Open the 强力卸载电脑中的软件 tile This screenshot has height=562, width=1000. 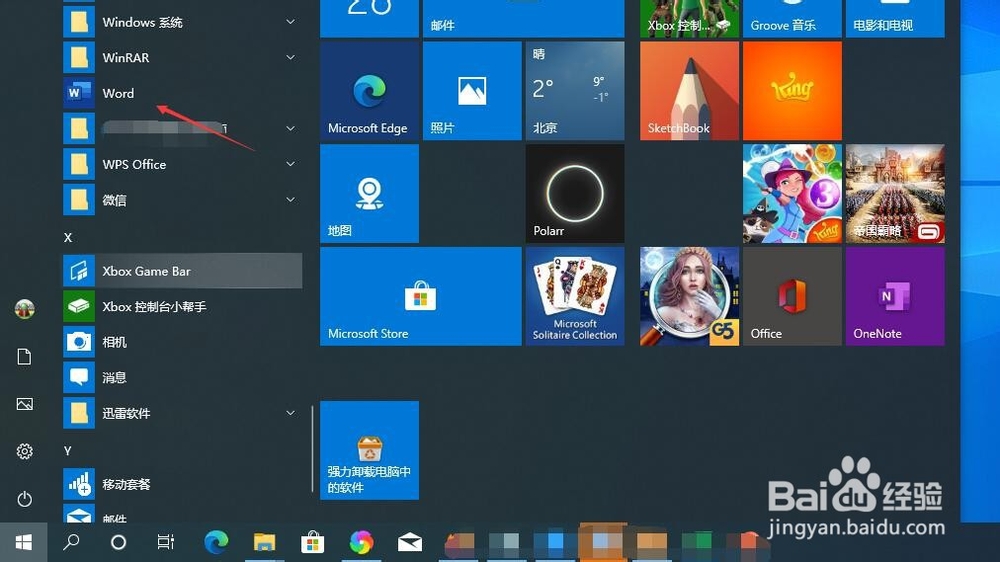(369, 450)
